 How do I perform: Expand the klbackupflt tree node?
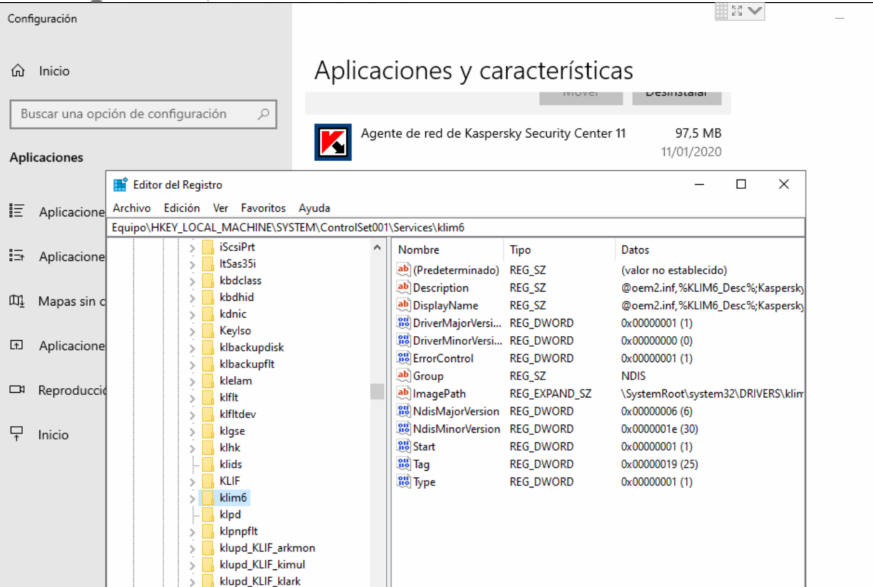coord(192,365)
